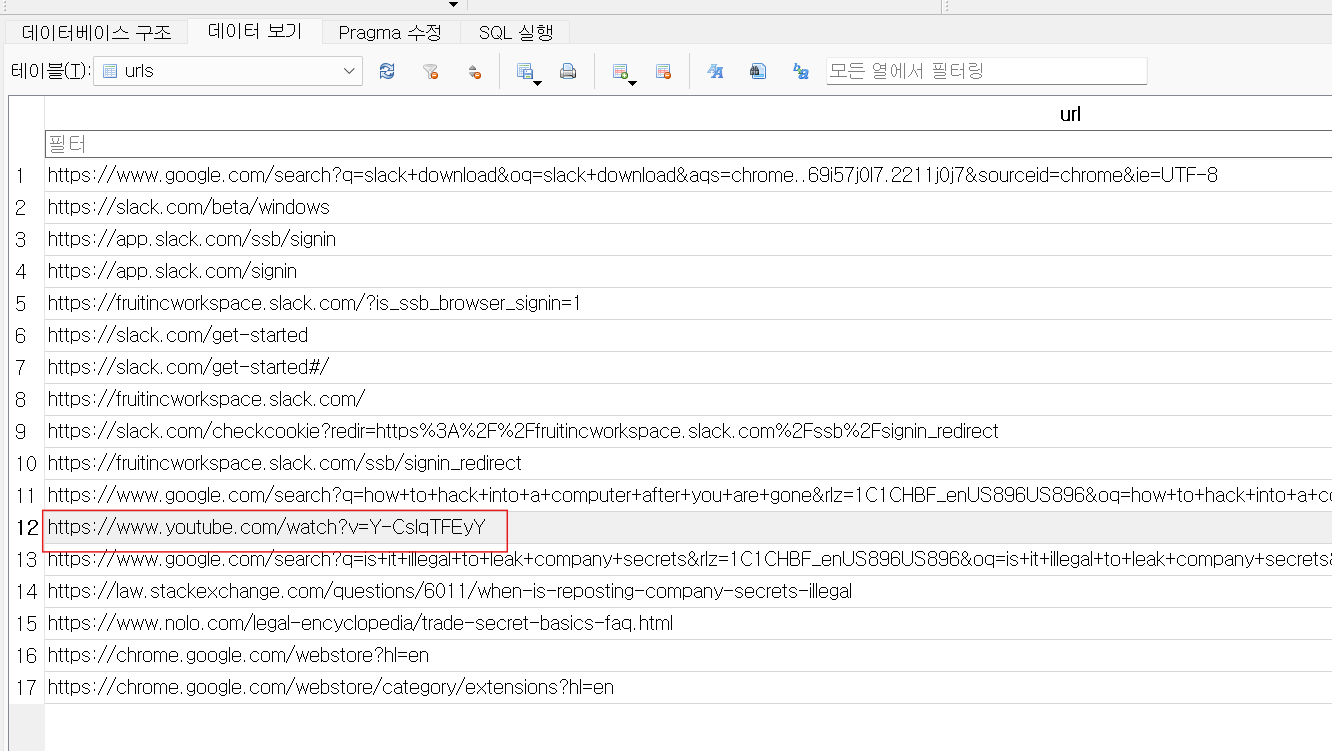Open the table selector dropdown showing urls
Screen dimensions: 1332x751
pyautogui.click(x=228, y=71)
